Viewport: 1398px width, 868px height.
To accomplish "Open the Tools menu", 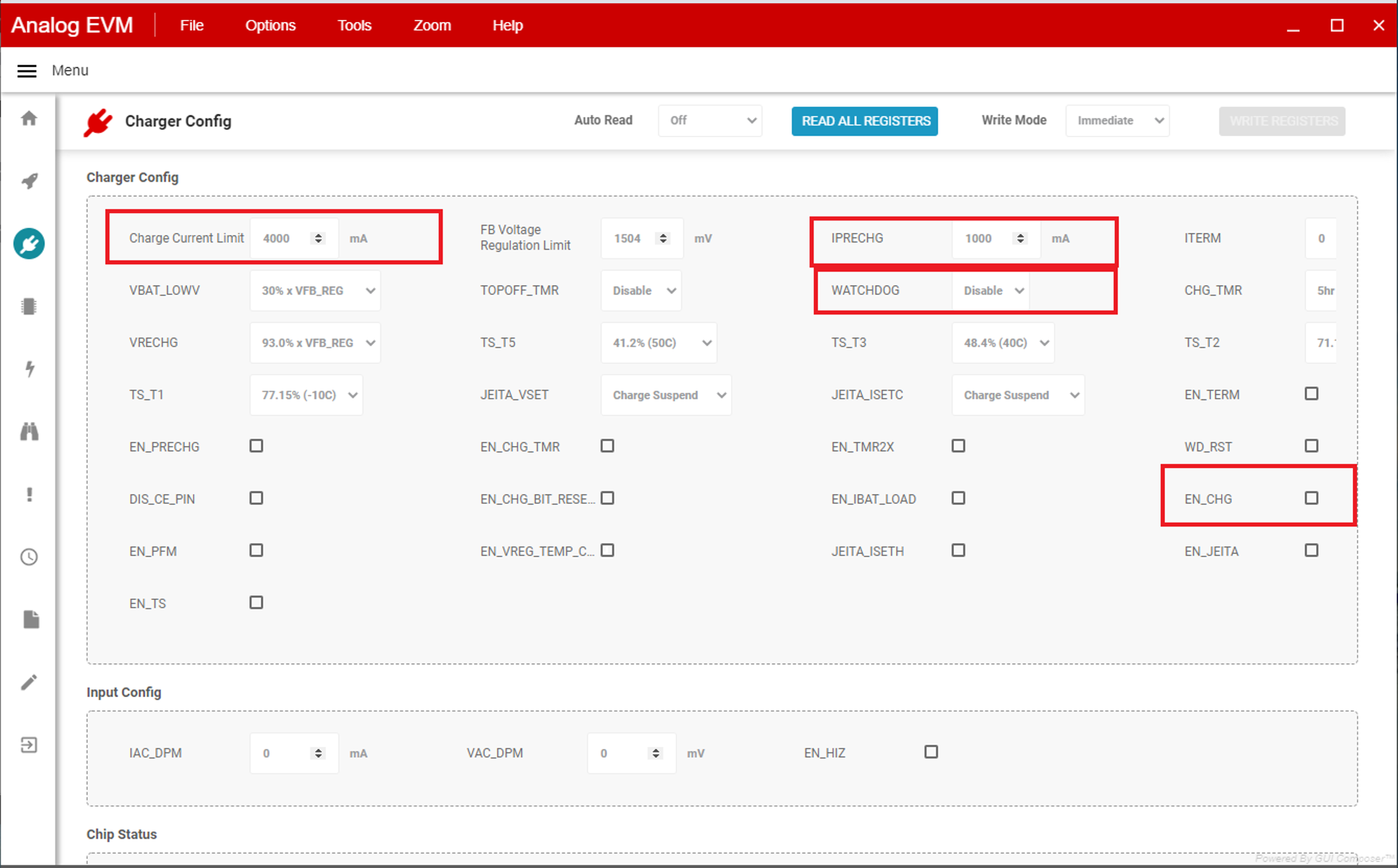I will (353, 25).
